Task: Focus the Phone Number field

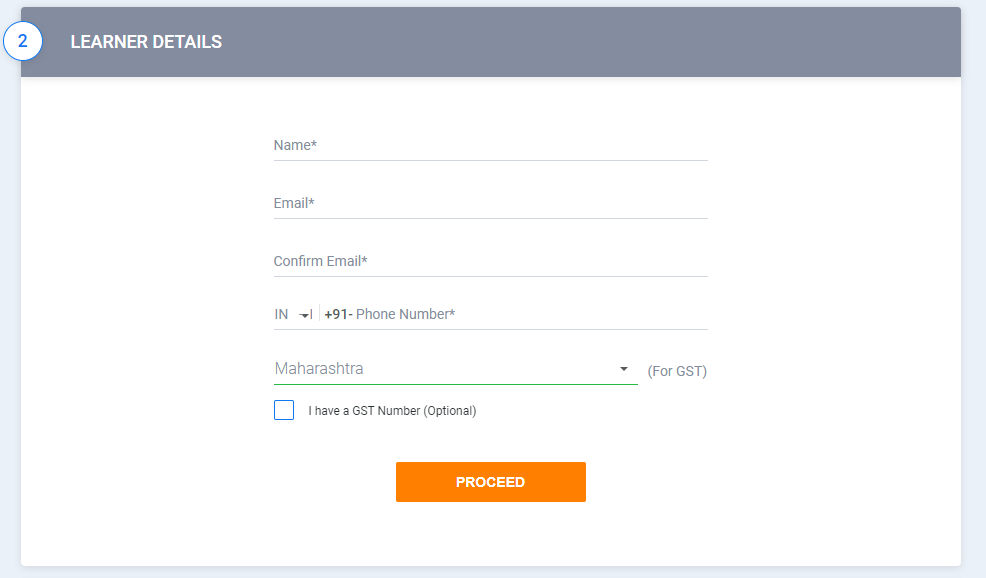Action: coord(530,314)
